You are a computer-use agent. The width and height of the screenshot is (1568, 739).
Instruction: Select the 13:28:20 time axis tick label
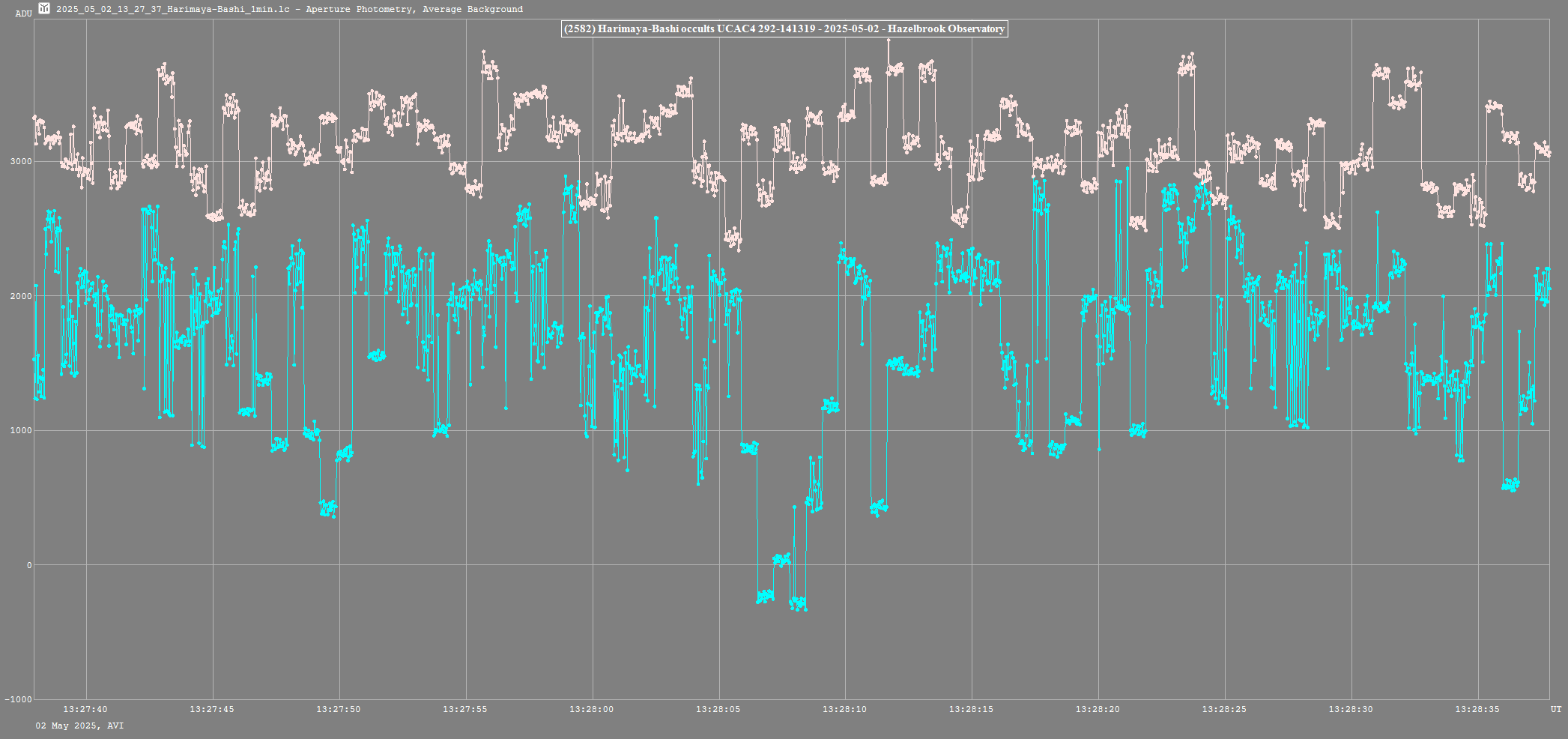1098,709
